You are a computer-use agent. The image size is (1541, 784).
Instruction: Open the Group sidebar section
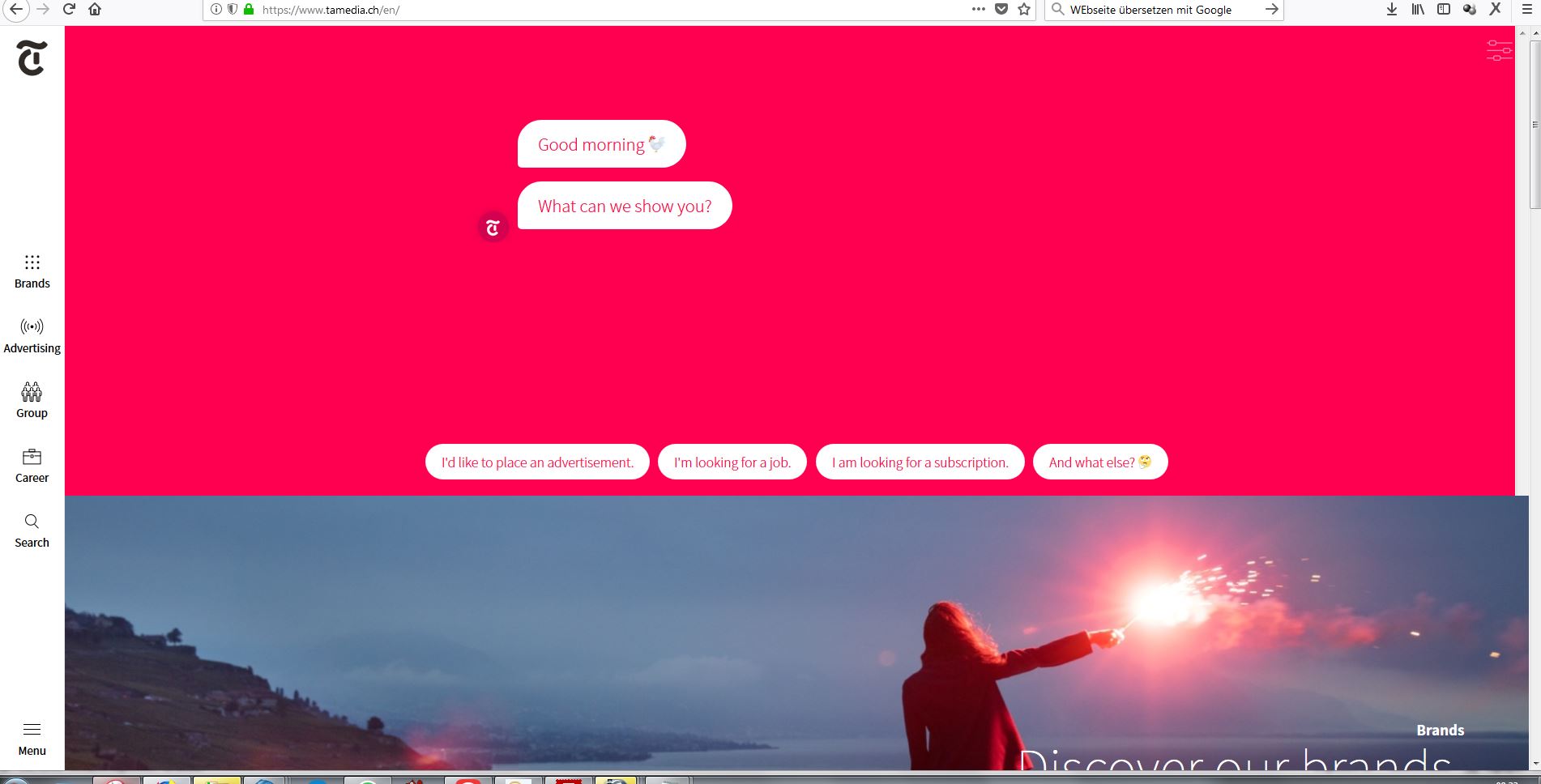32,400
